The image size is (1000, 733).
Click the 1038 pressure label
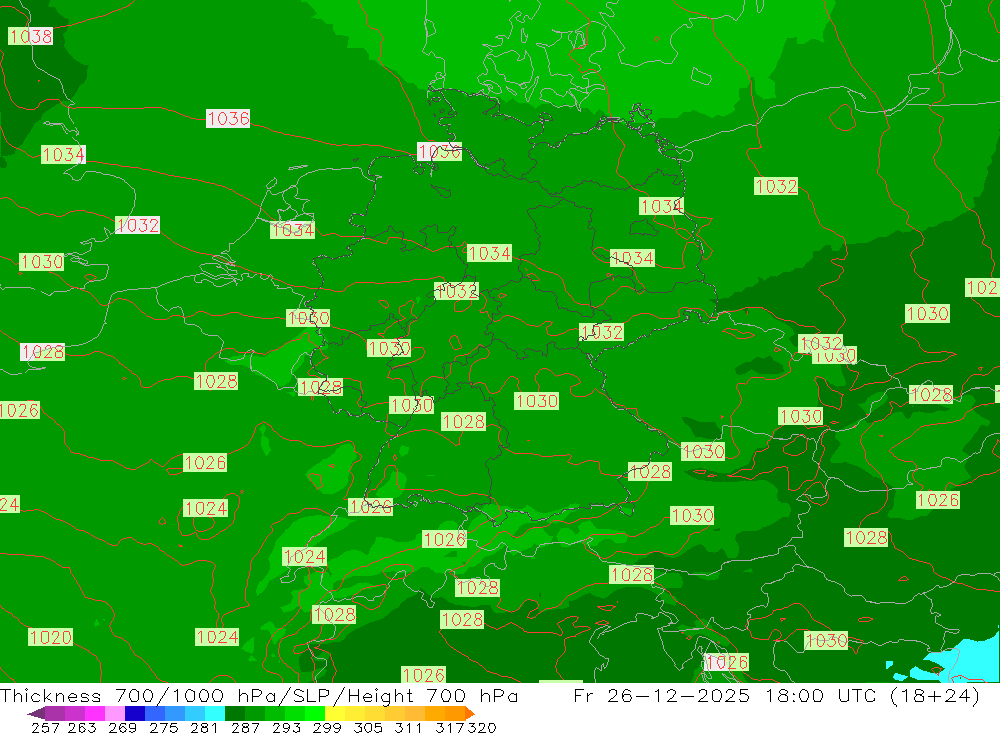(30, 36)
